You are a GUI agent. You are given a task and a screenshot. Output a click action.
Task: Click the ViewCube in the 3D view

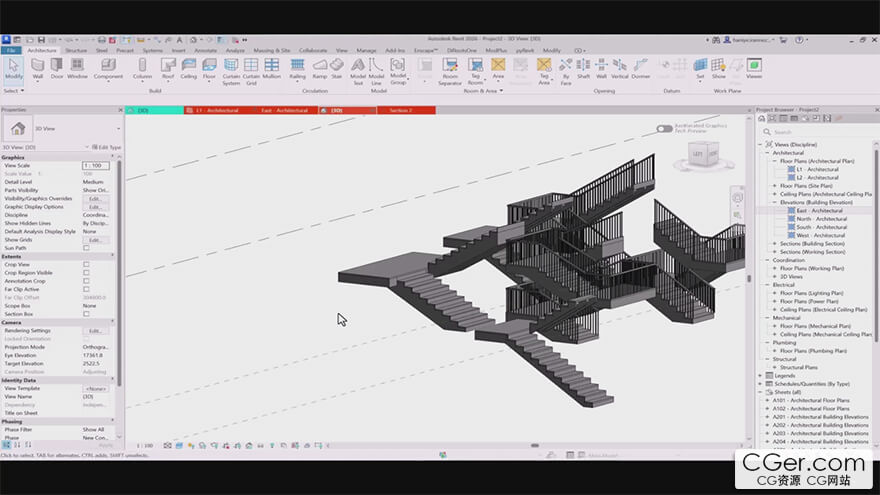pyautogui.click(x=704, y=154)
